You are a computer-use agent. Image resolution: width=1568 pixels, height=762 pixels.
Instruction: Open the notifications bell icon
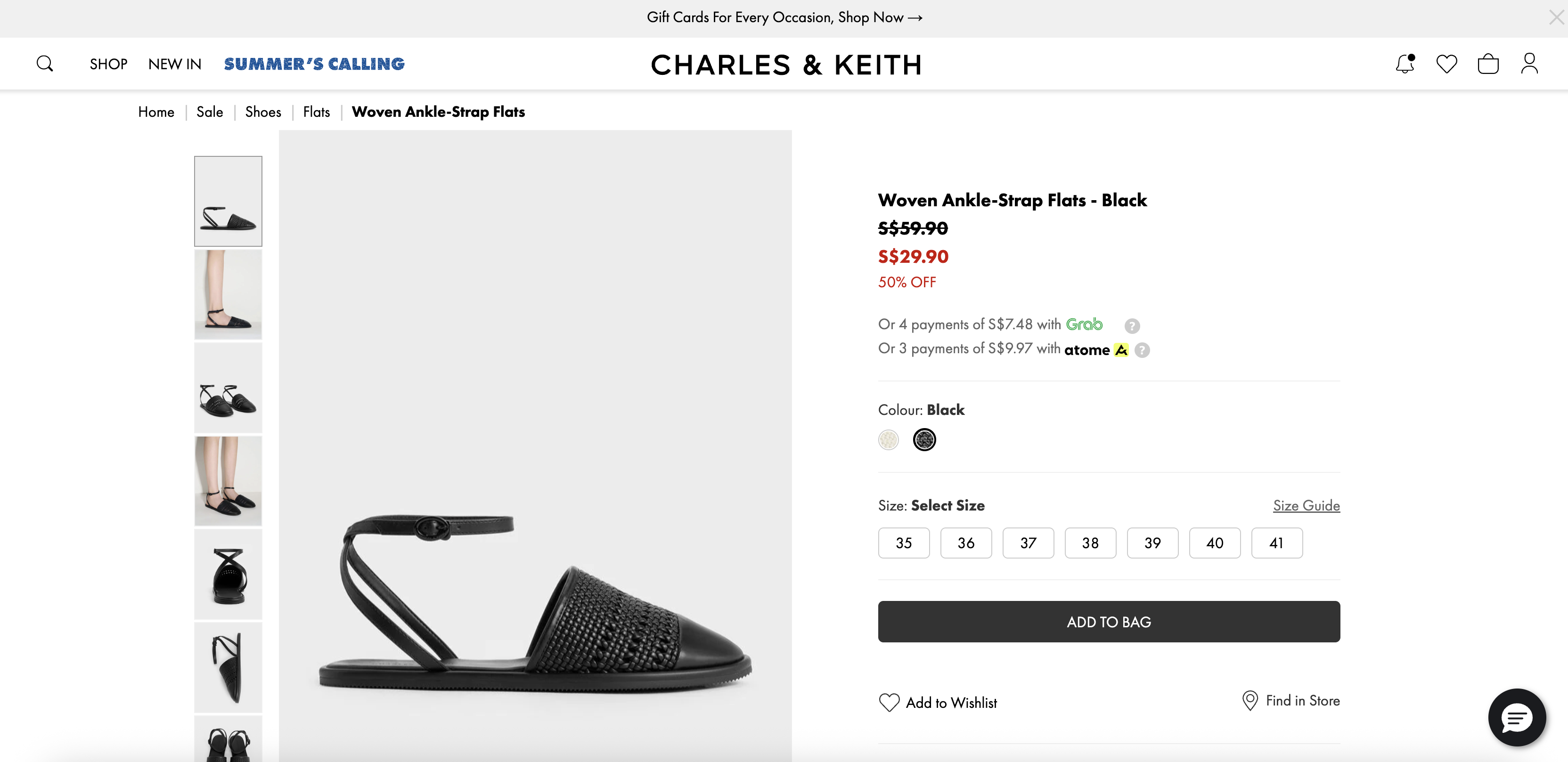[x=1404, y=64]
